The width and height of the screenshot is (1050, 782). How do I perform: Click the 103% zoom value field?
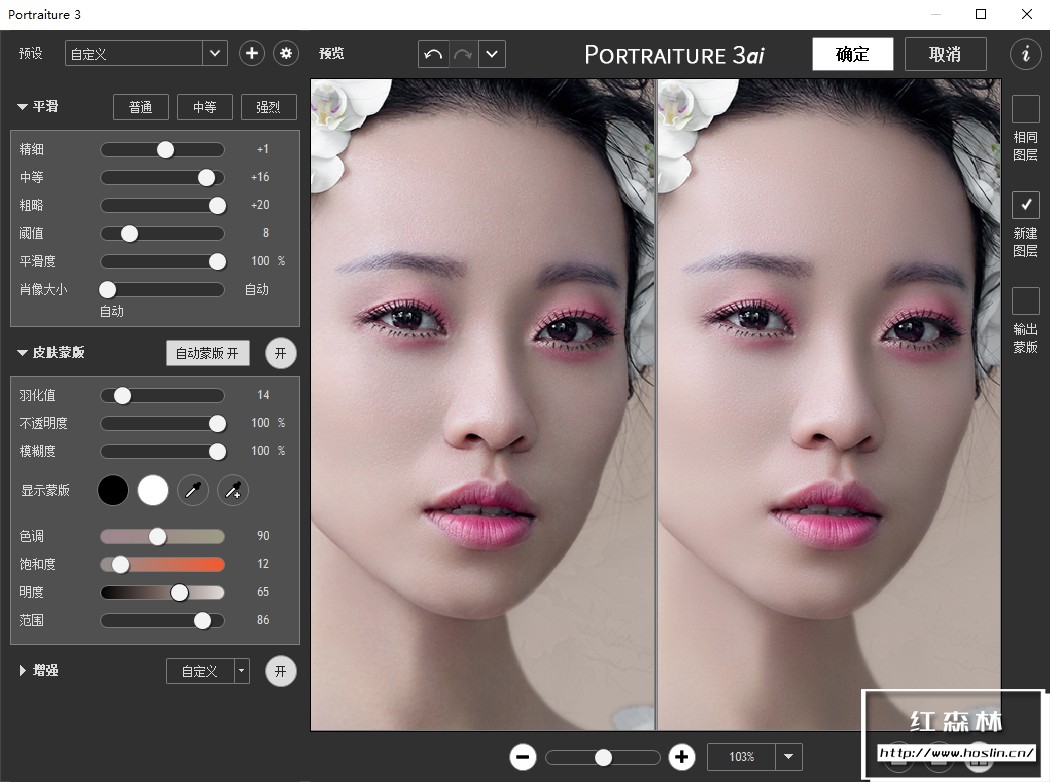[741, 757]
